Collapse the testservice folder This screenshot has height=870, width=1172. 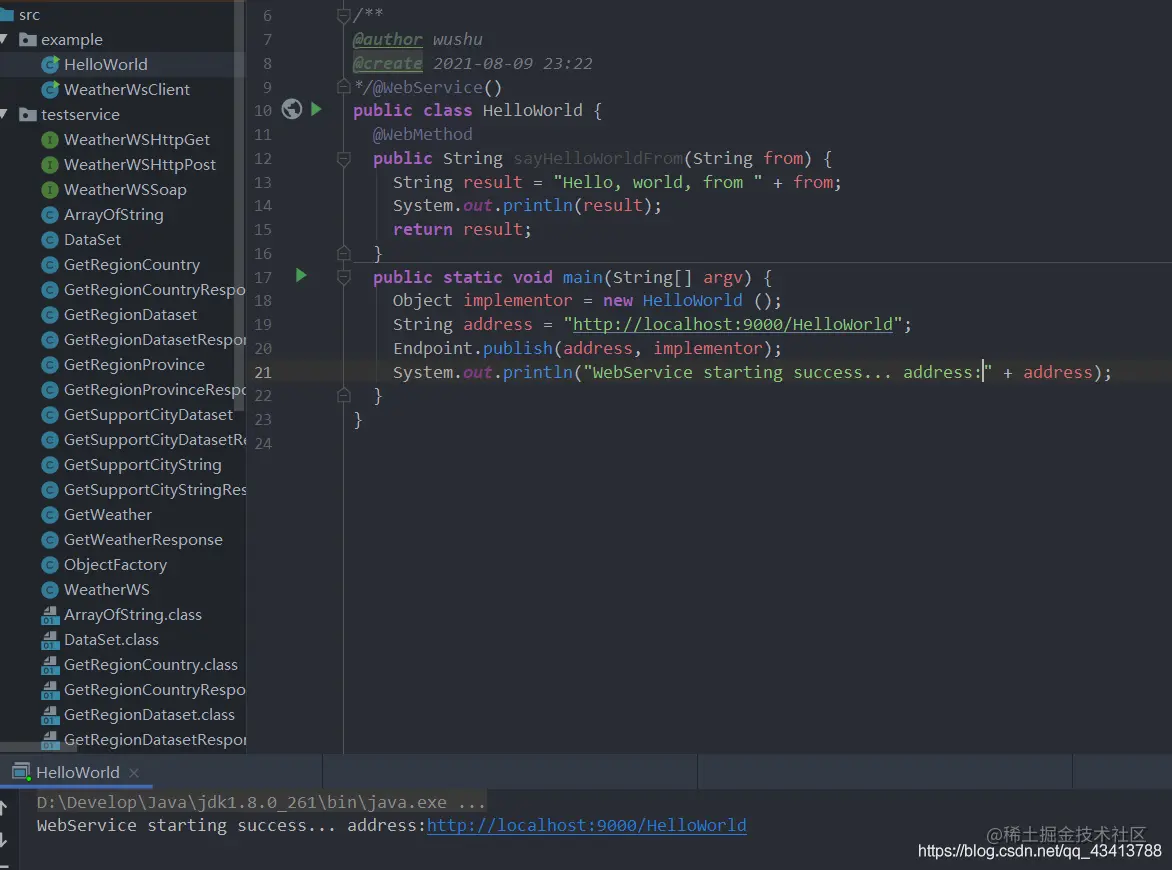4,114
